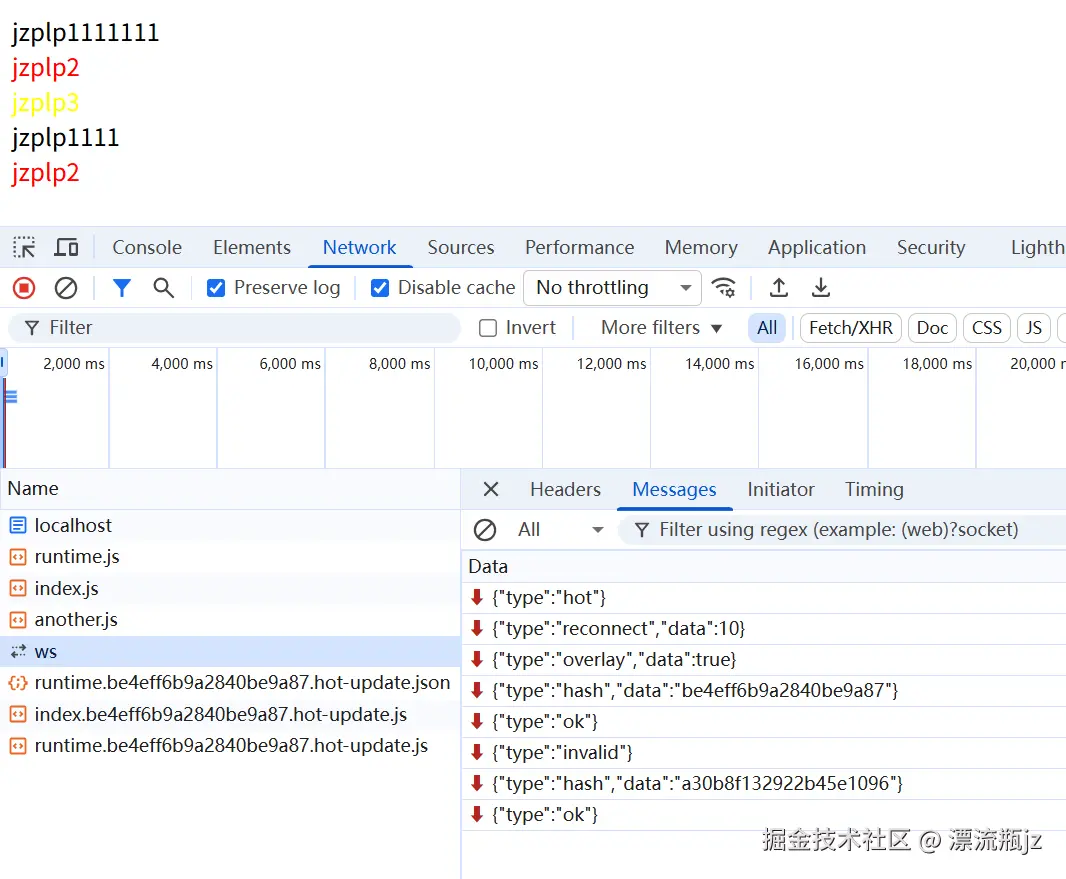Toggle the device toolbar icon

coord(66,247)
